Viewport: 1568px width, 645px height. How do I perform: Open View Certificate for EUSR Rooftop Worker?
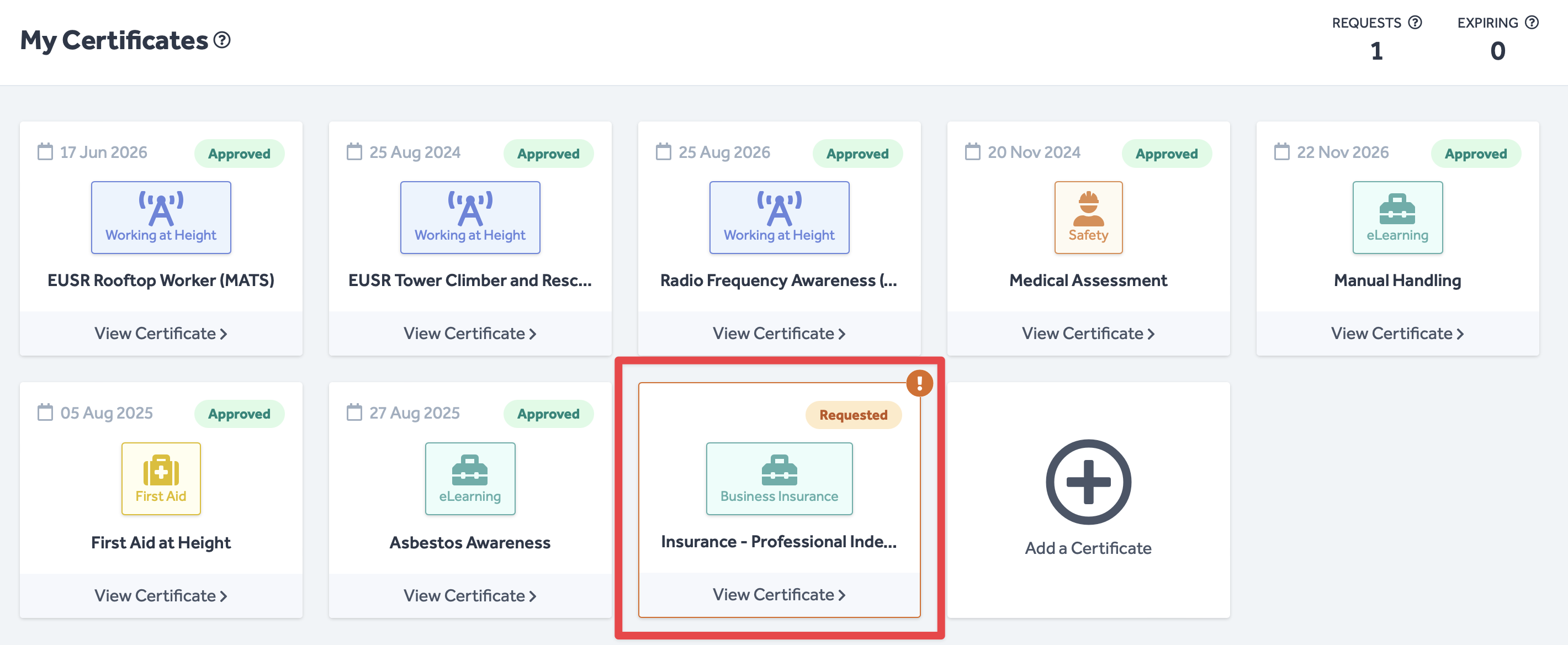[161, 333]
